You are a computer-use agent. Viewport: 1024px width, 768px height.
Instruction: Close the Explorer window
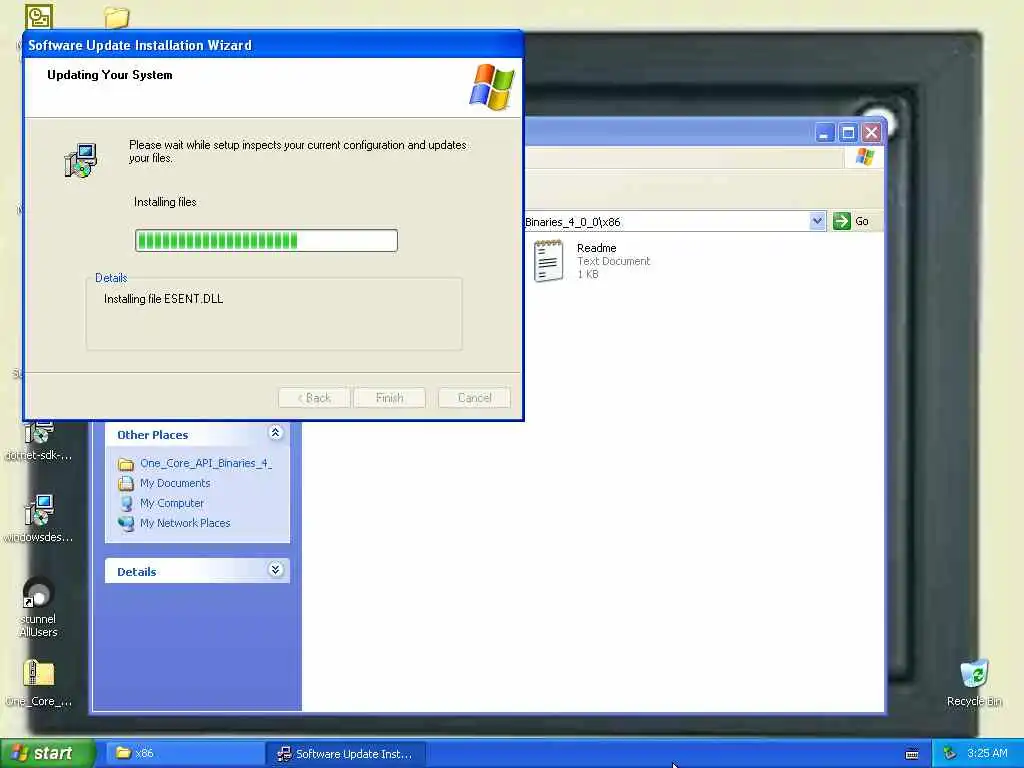coord(872,133)
